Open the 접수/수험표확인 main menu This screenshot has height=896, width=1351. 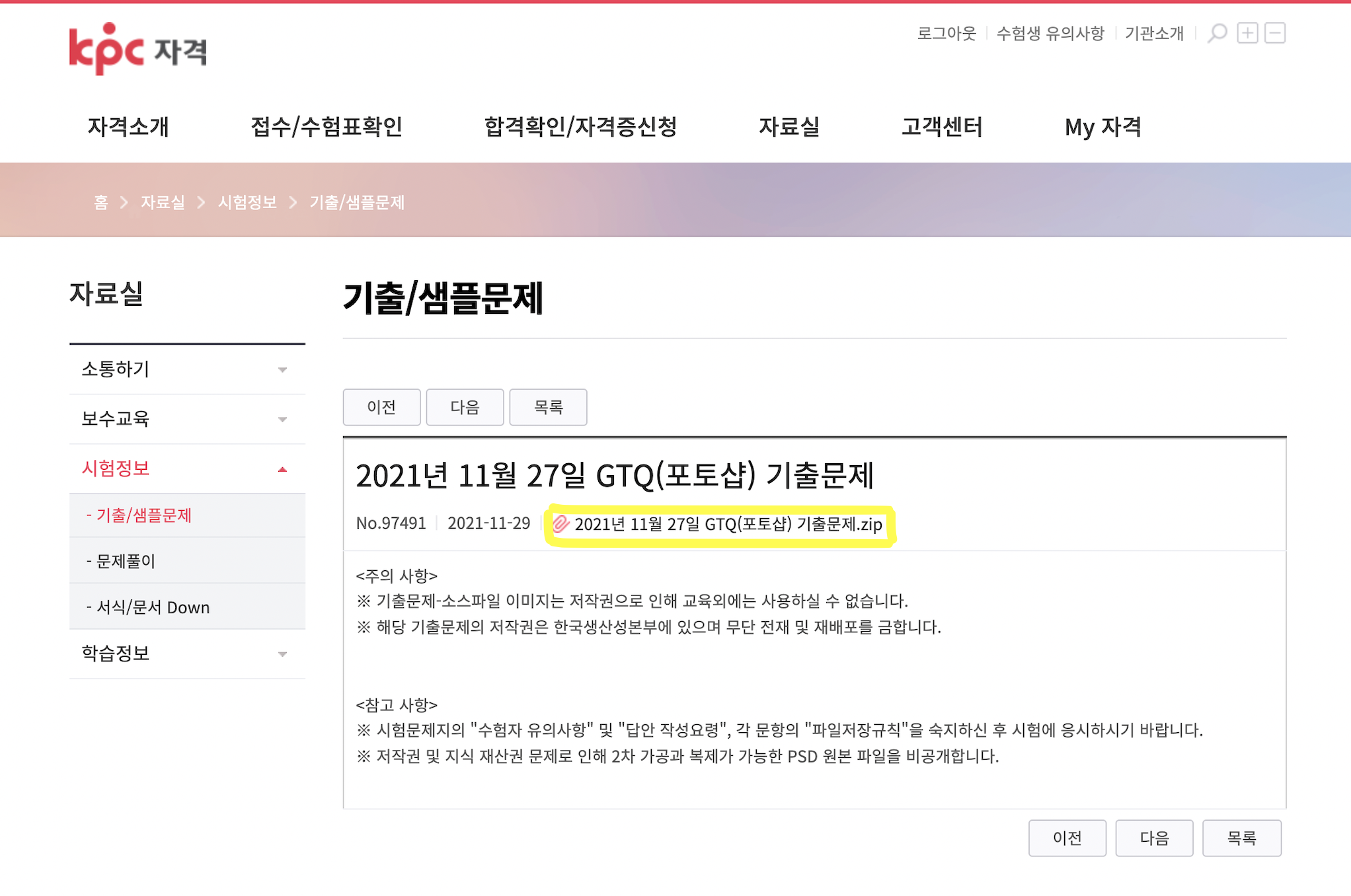[327, 127]
